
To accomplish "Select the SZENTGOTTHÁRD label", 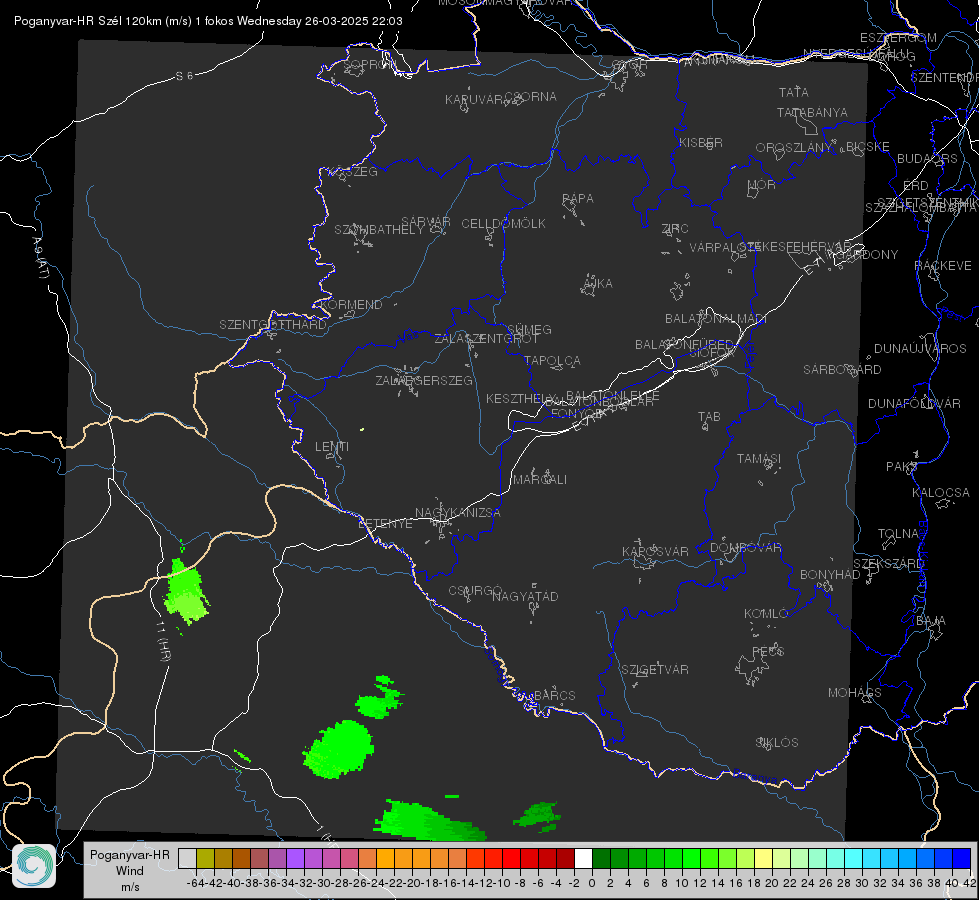I will [x=273, y=325].
